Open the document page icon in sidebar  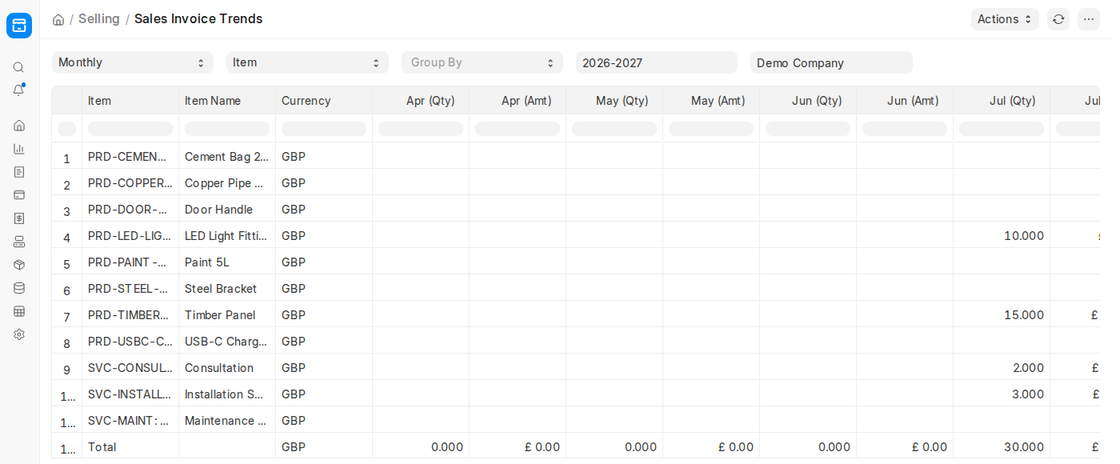pyautogui.click(x=19, y=171)
